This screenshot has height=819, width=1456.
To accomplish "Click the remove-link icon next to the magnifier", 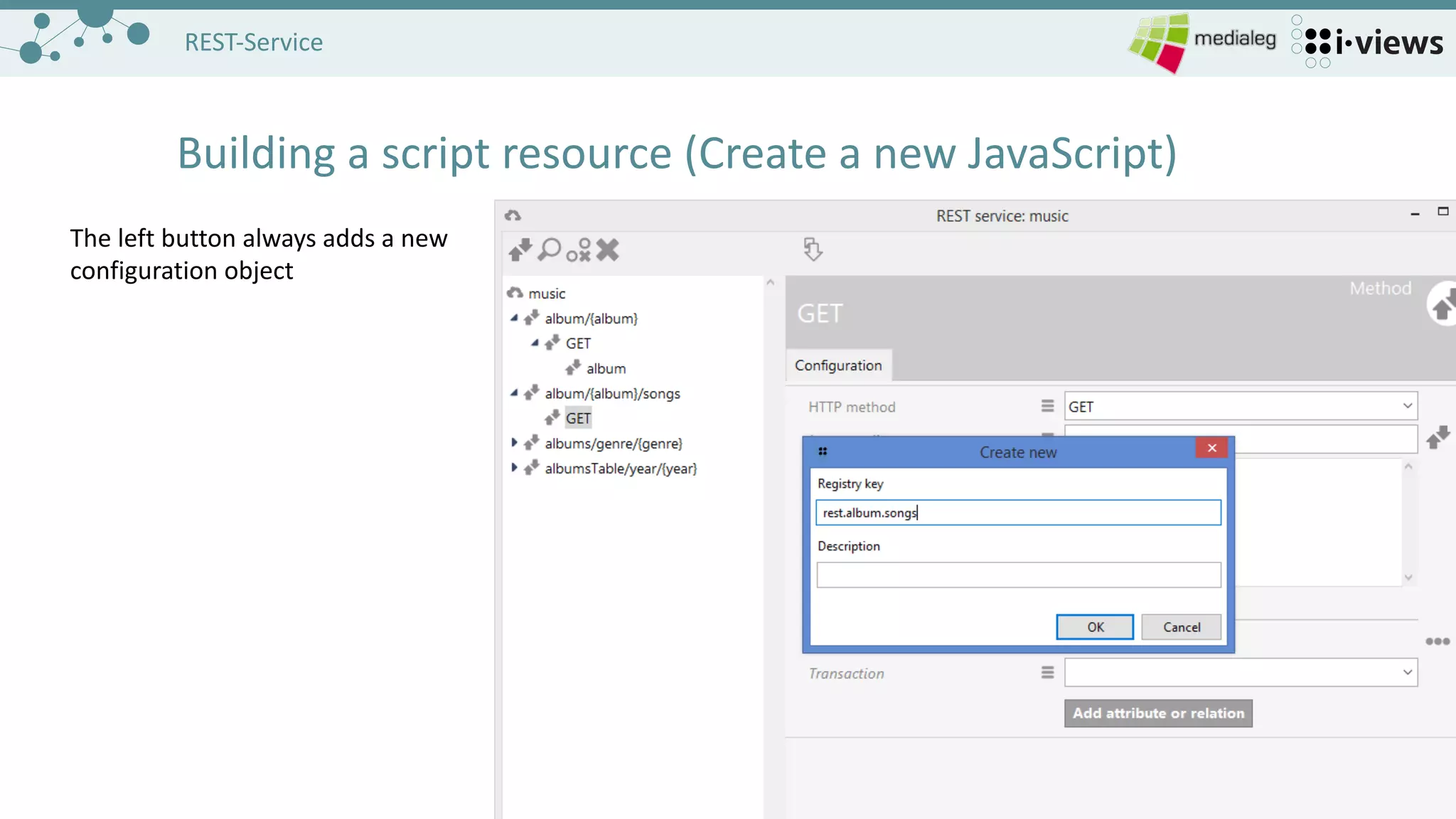I will coord(579,250).
